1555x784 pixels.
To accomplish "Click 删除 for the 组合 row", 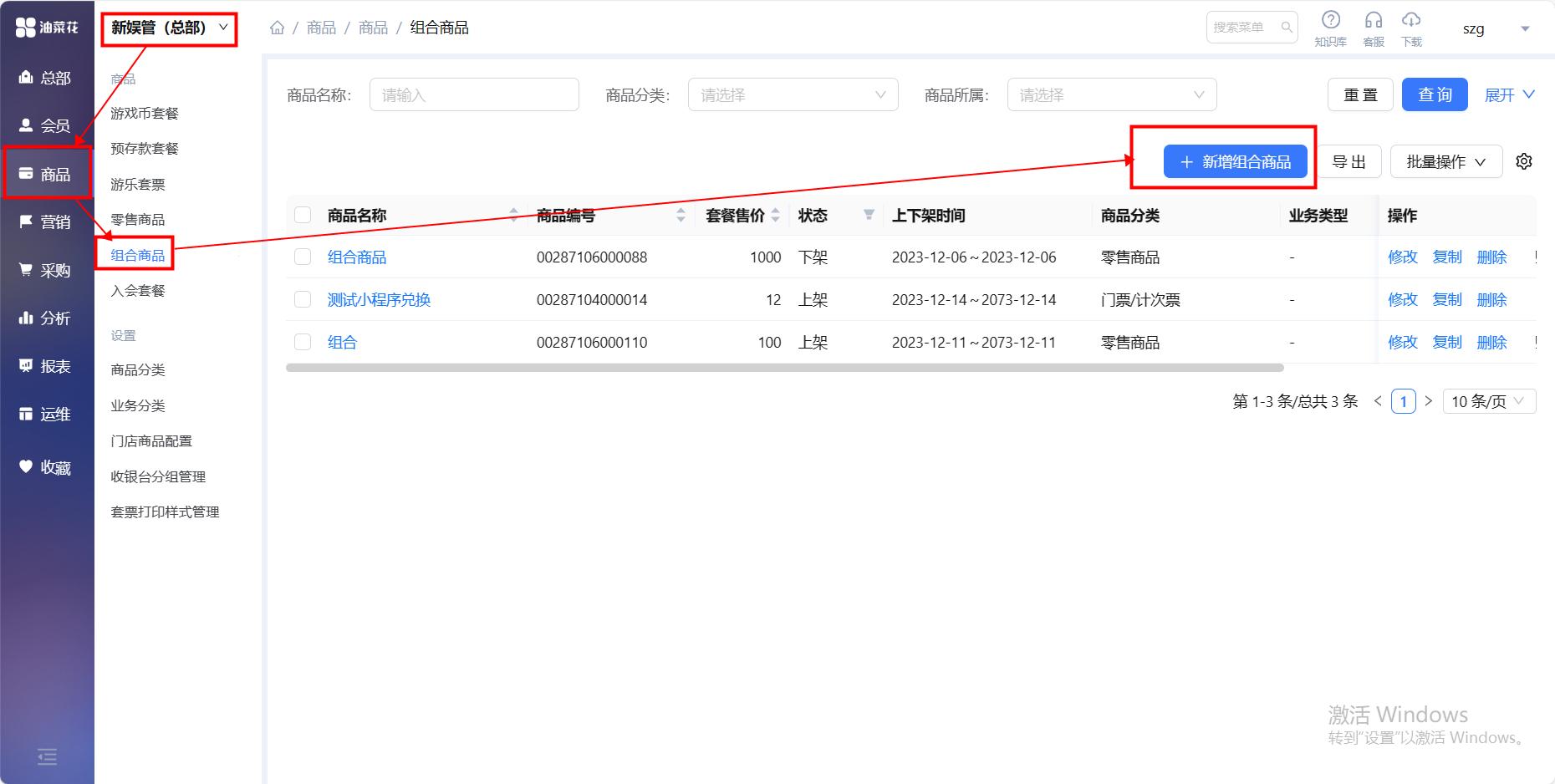I will click(x=1491, y=342).
